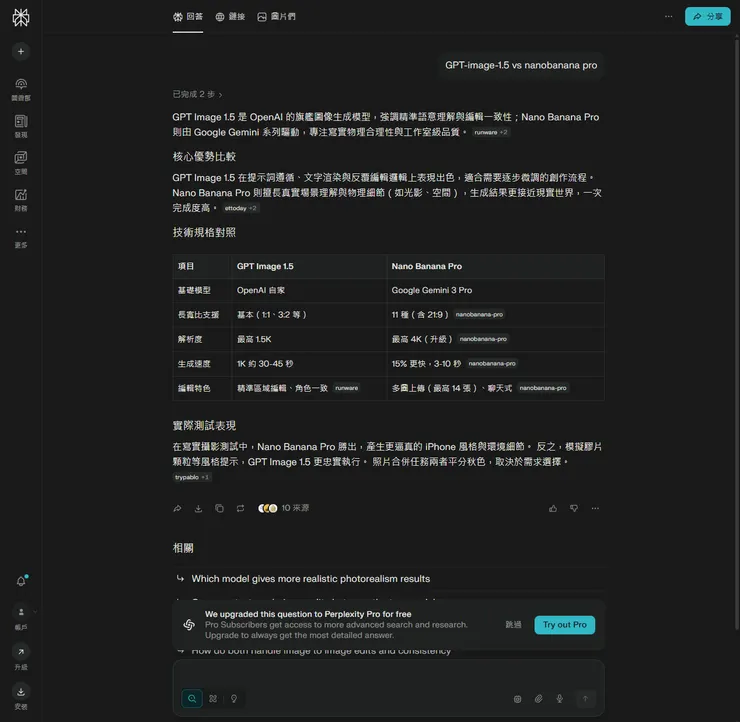The image size is (740, 722).
Task: Open the nanobanana-pro citation in 長寬比支援 row
Action: tap(479, 314)
